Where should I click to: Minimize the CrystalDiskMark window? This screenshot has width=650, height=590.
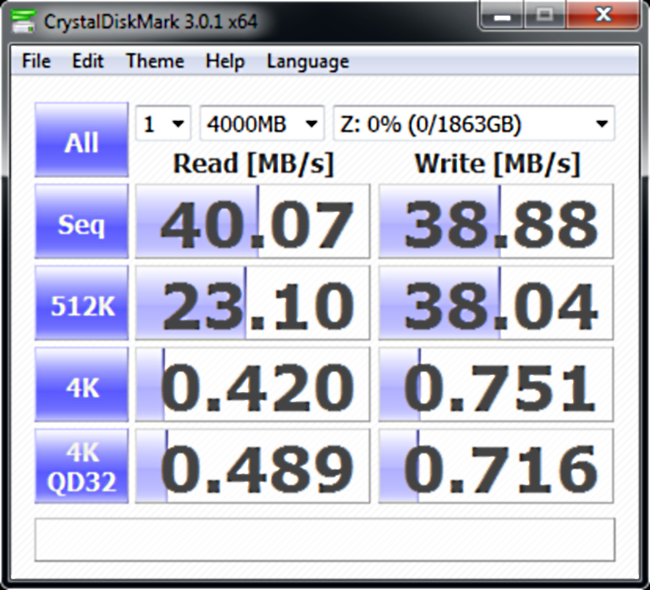[502, 15]
